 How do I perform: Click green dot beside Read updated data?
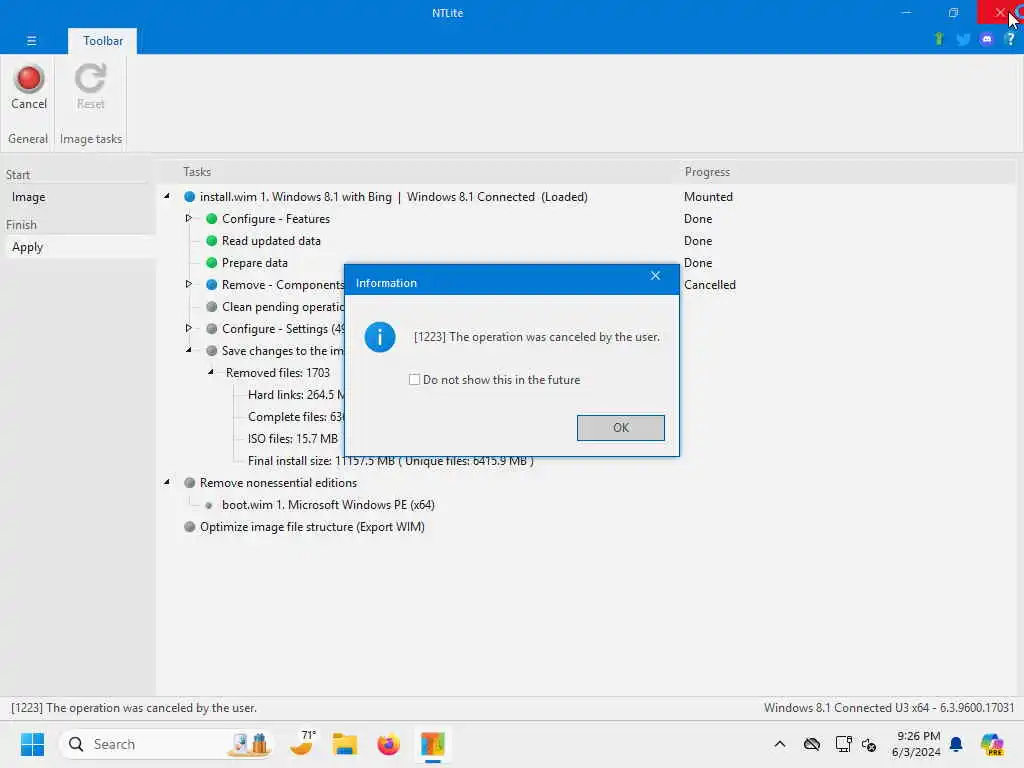(212, 241)
